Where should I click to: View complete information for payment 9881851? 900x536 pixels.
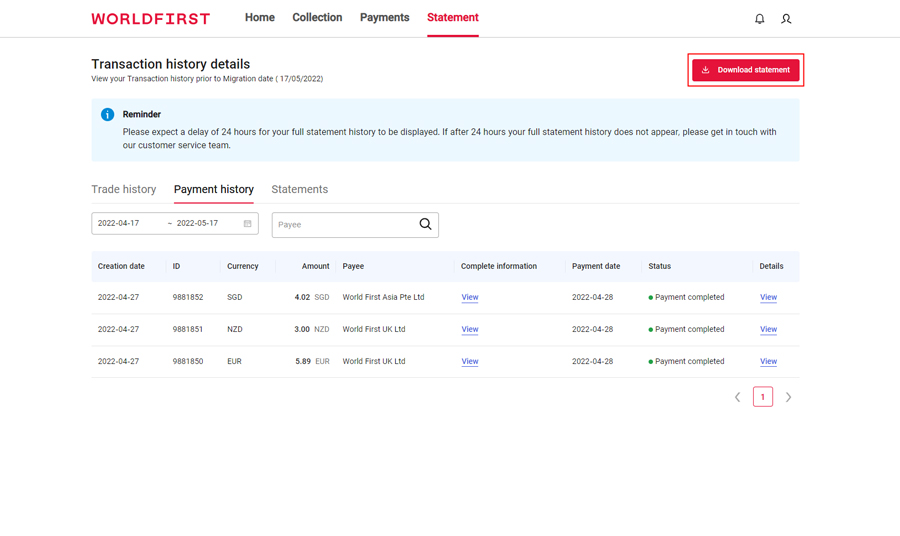(470, 329)
